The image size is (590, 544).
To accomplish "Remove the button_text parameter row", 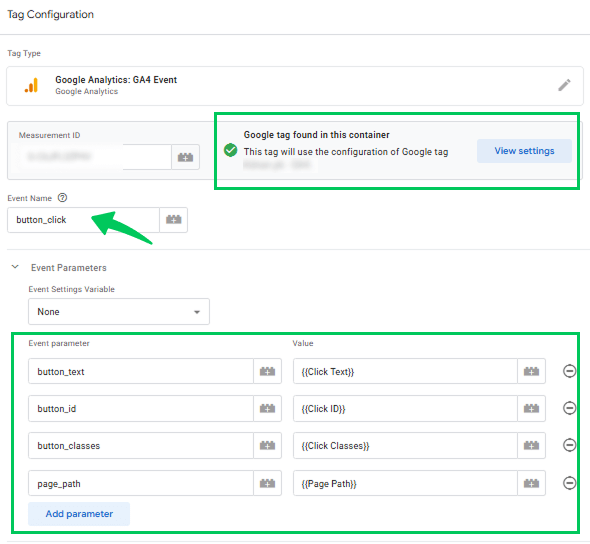I will coord(569,371).
